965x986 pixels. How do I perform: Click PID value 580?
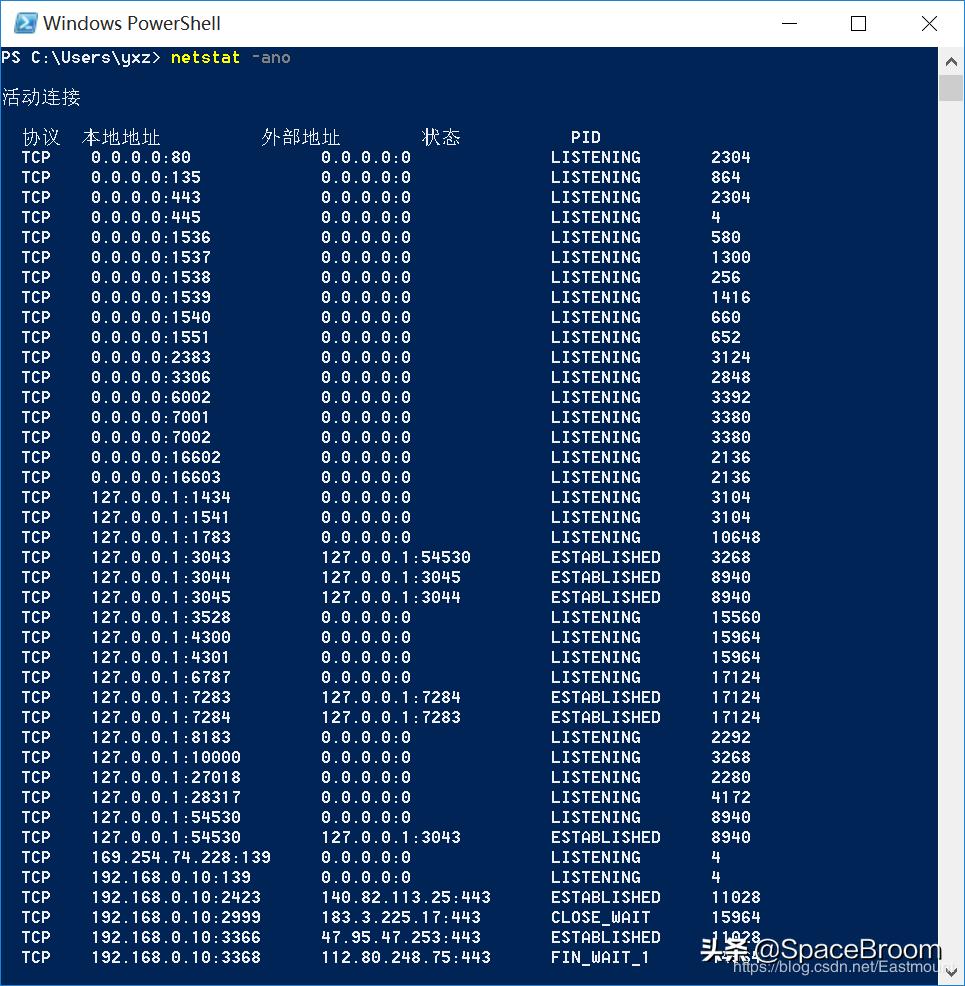(725, 238)
